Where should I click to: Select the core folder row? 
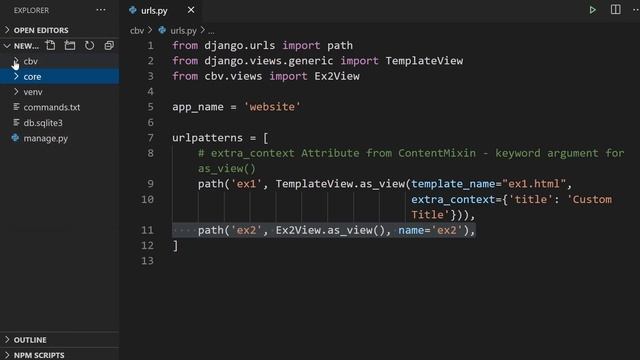tap(60, 76)
